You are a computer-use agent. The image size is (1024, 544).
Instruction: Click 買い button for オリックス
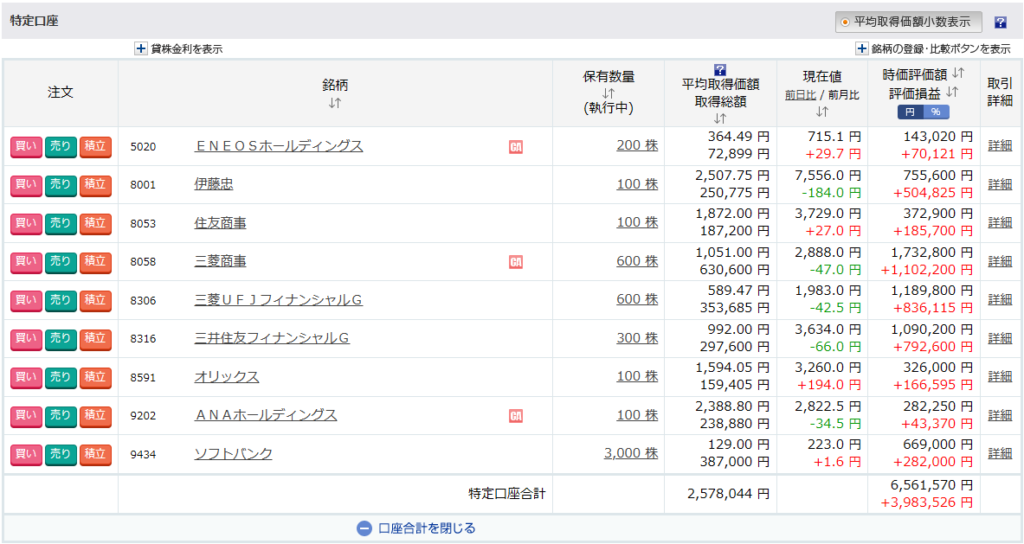(x=26, y=377)
